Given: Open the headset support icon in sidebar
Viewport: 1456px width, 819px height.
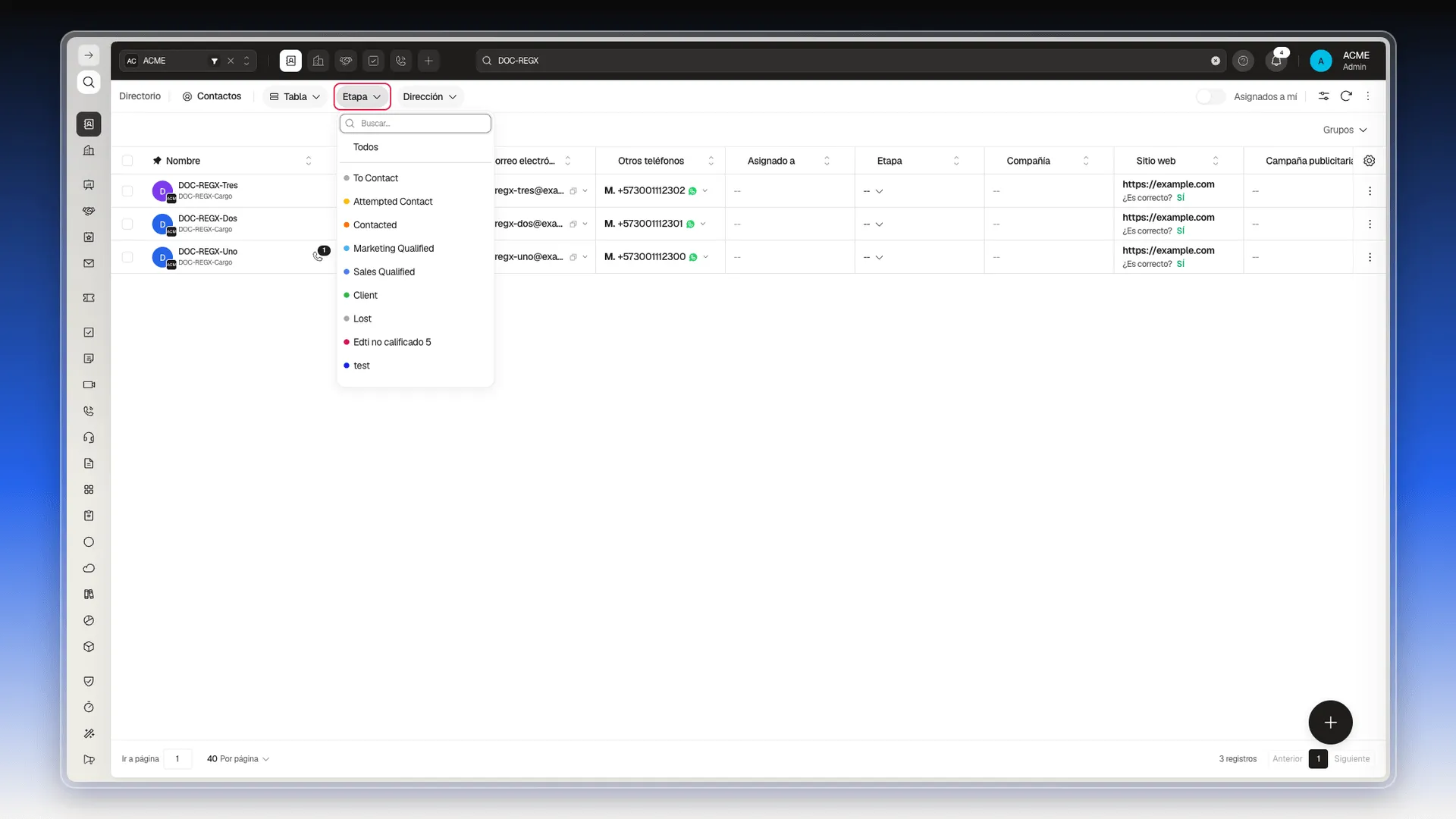Looking at the screenshot, I should click(x=89, y=438).
